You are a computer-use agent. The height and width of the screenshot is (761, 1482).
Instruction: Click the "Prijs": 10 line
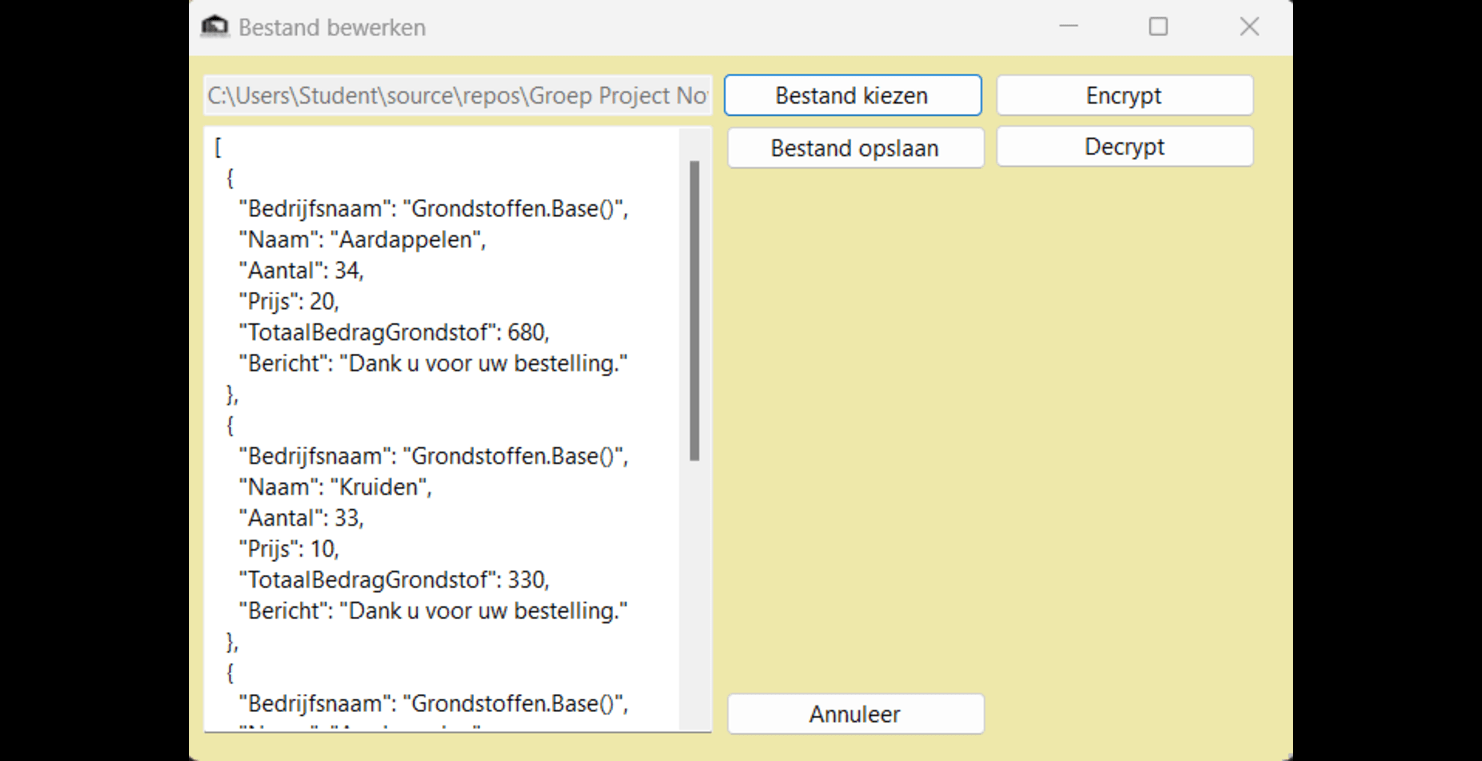tap(289, 549)
